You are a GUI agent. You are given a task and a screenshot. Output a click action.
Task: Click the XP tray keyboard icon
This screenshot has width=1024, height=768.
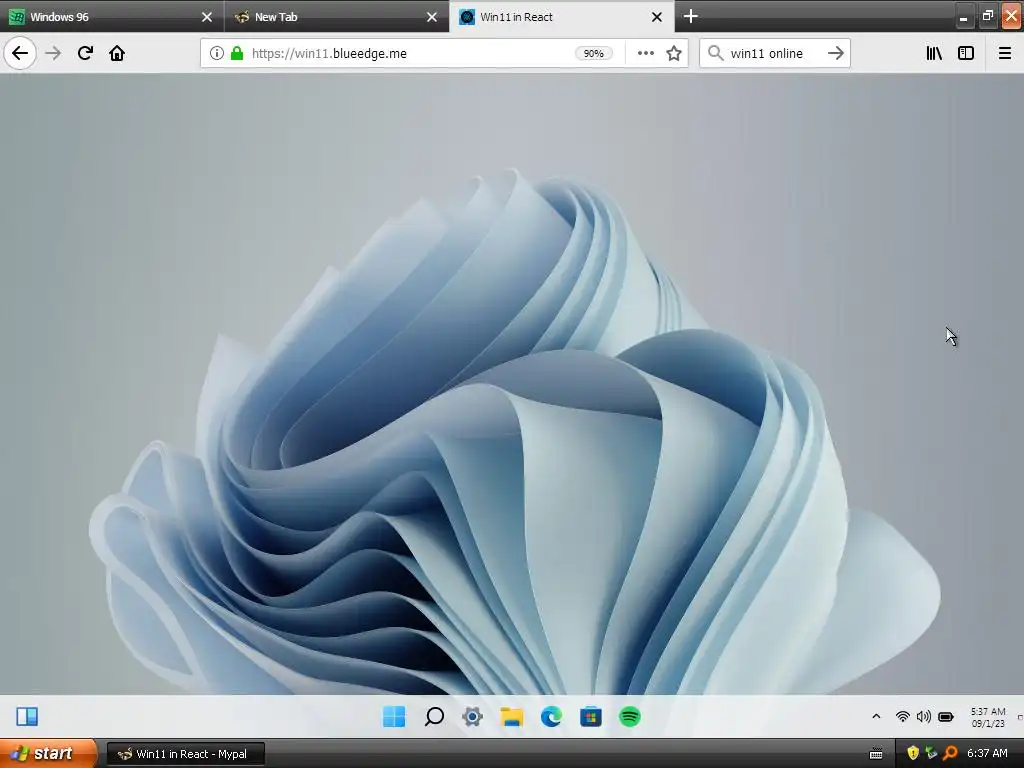[876, 754]
